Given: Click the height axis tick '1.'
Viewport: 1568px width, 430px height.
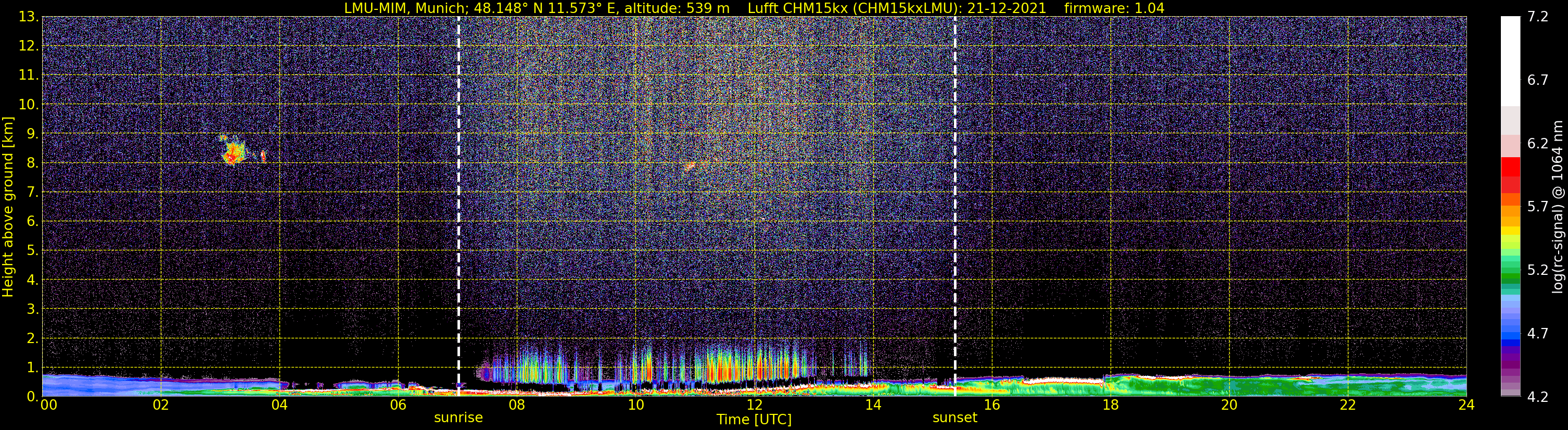Looking at the screenshot, I should [x=32, y=368].
